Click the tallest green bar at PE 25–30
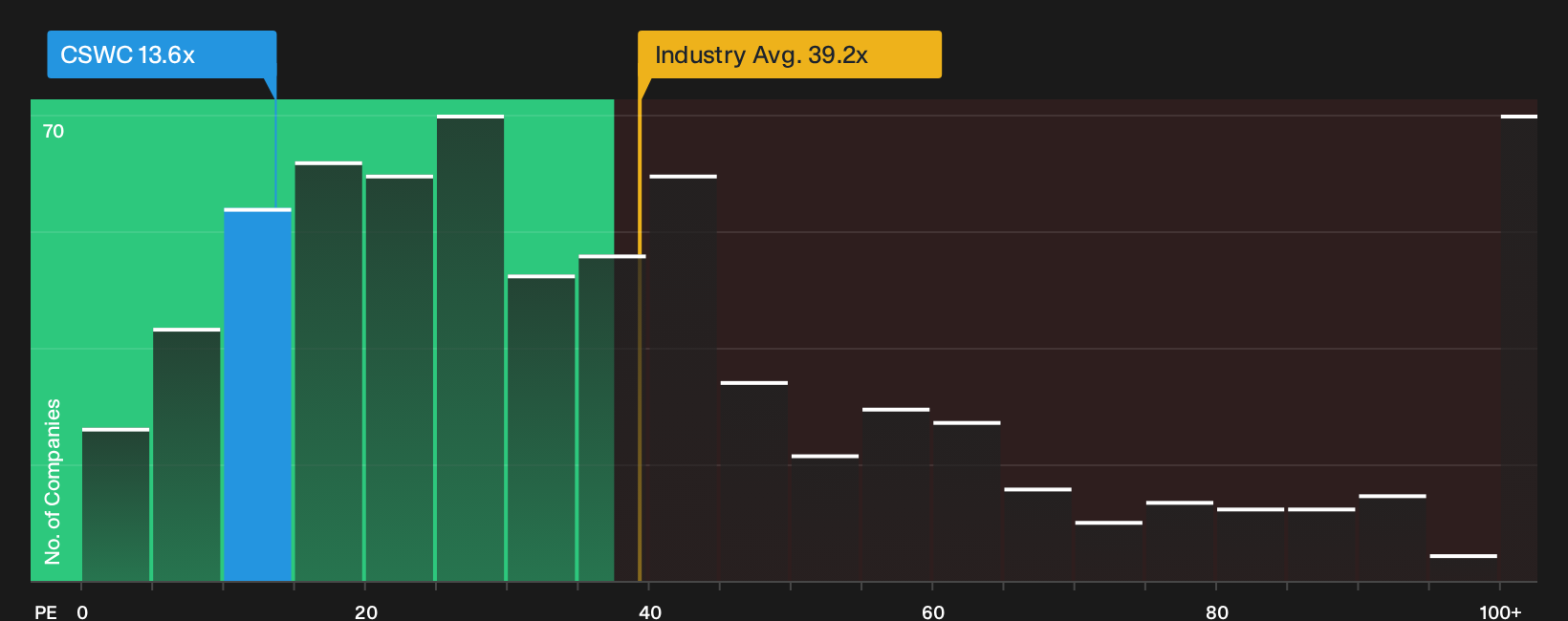The image size is (1568, 621). [x=470, y=348]
